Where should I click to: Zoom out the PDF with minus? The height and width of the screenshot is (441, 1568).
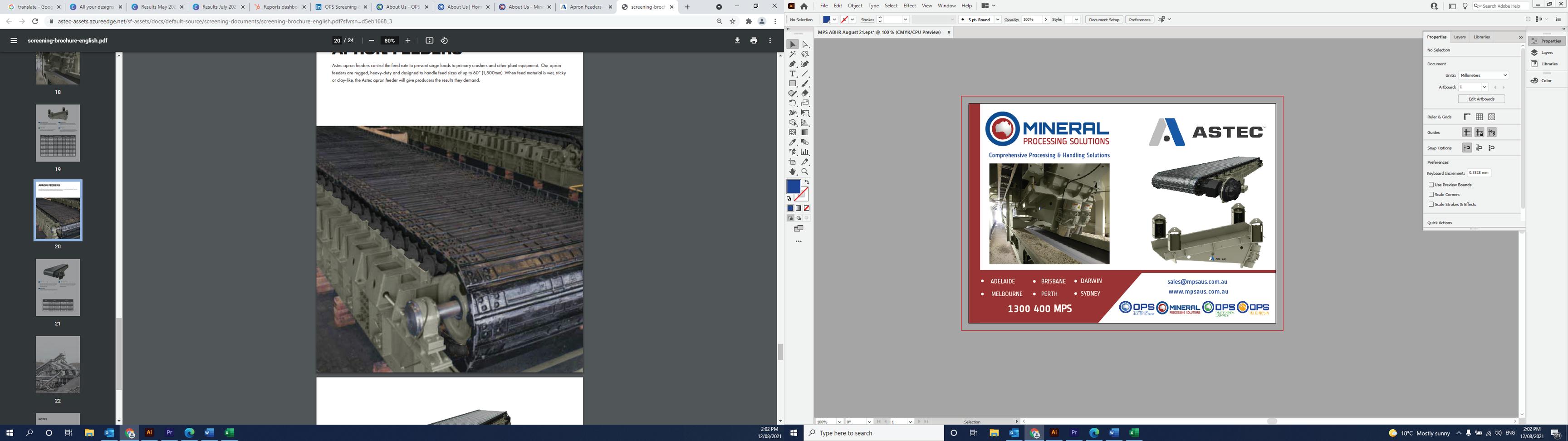[371, 40]
